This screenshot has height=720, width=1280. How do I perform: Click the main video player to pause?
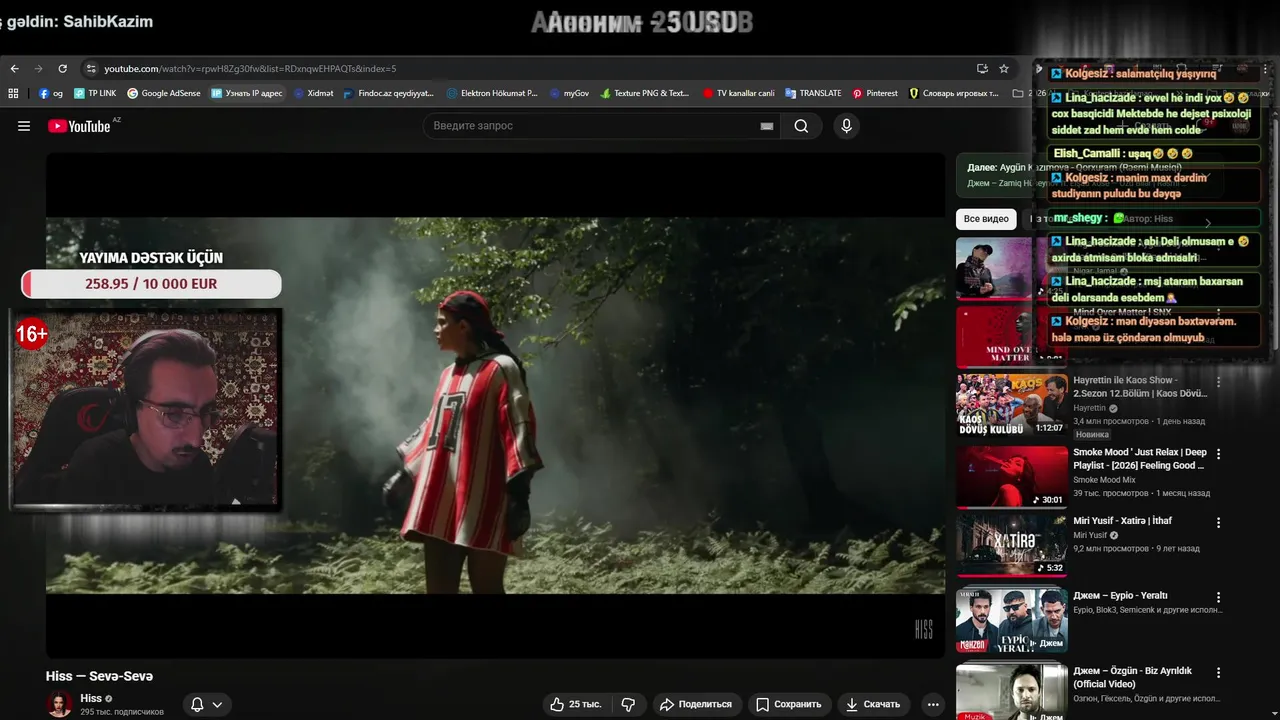(495, 405)
